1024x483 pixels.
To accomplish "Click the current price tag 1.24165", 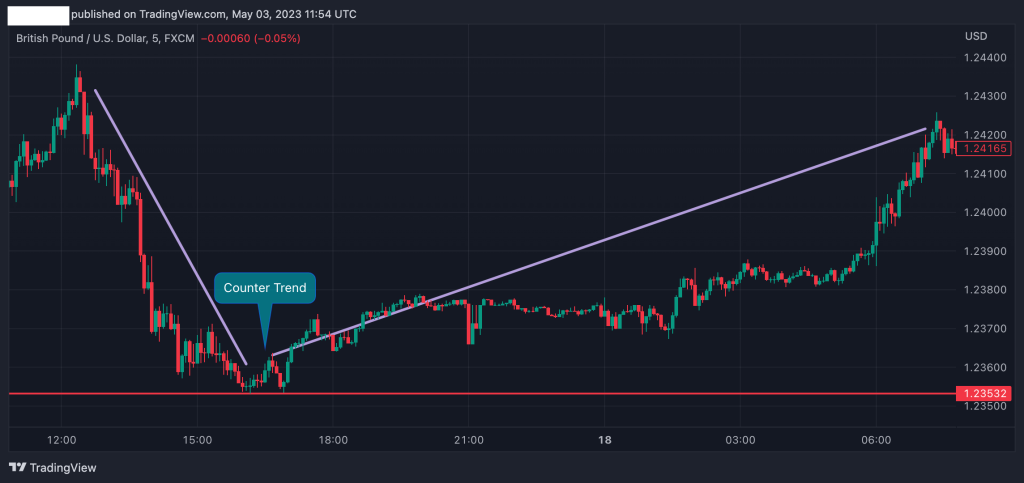I will coord(983,149).
